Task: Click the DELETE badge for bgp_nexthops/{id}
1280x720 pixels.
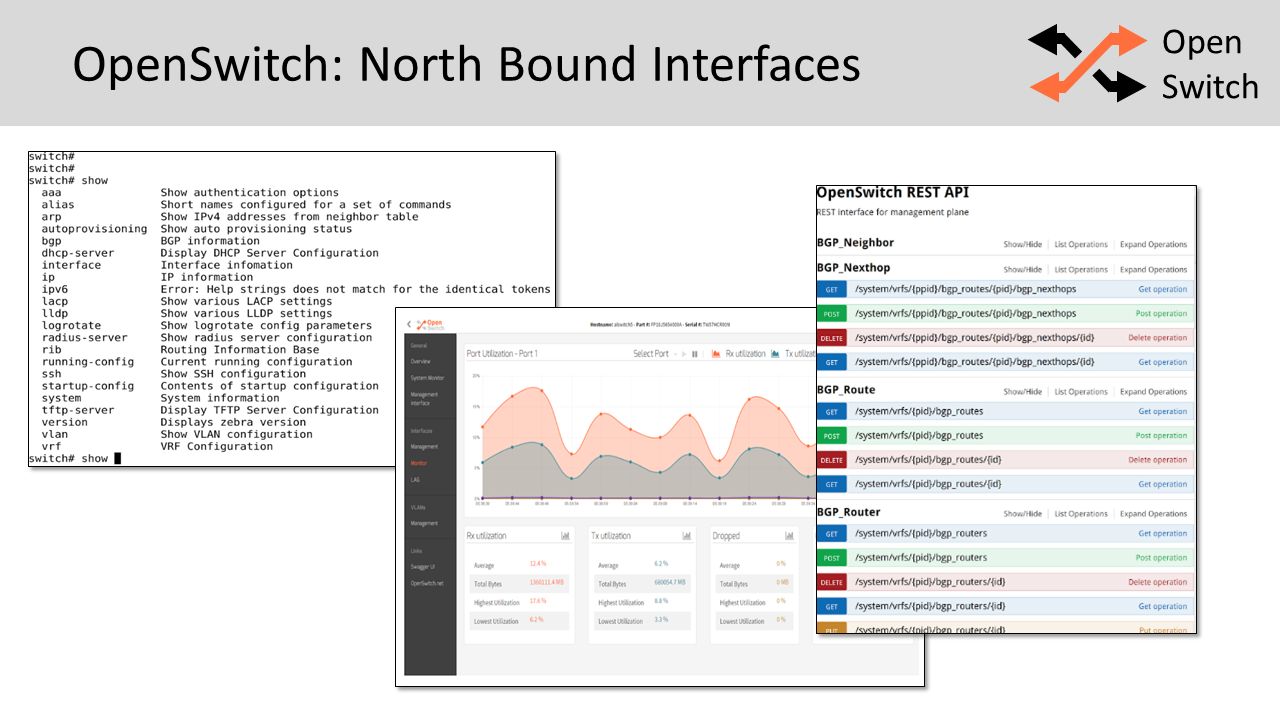Action: [x=831, y=338]
